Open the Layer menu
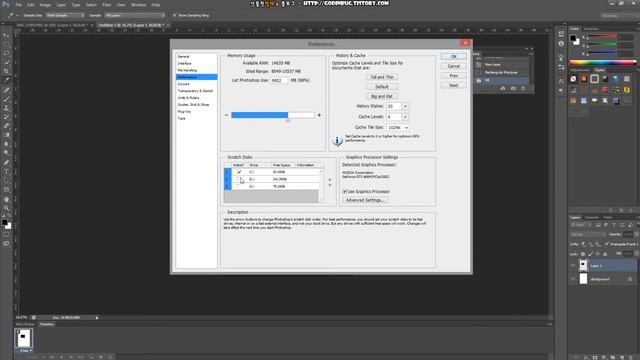This screenshot has height=360, width=640. pyautogui.click(x=61, y=5)
